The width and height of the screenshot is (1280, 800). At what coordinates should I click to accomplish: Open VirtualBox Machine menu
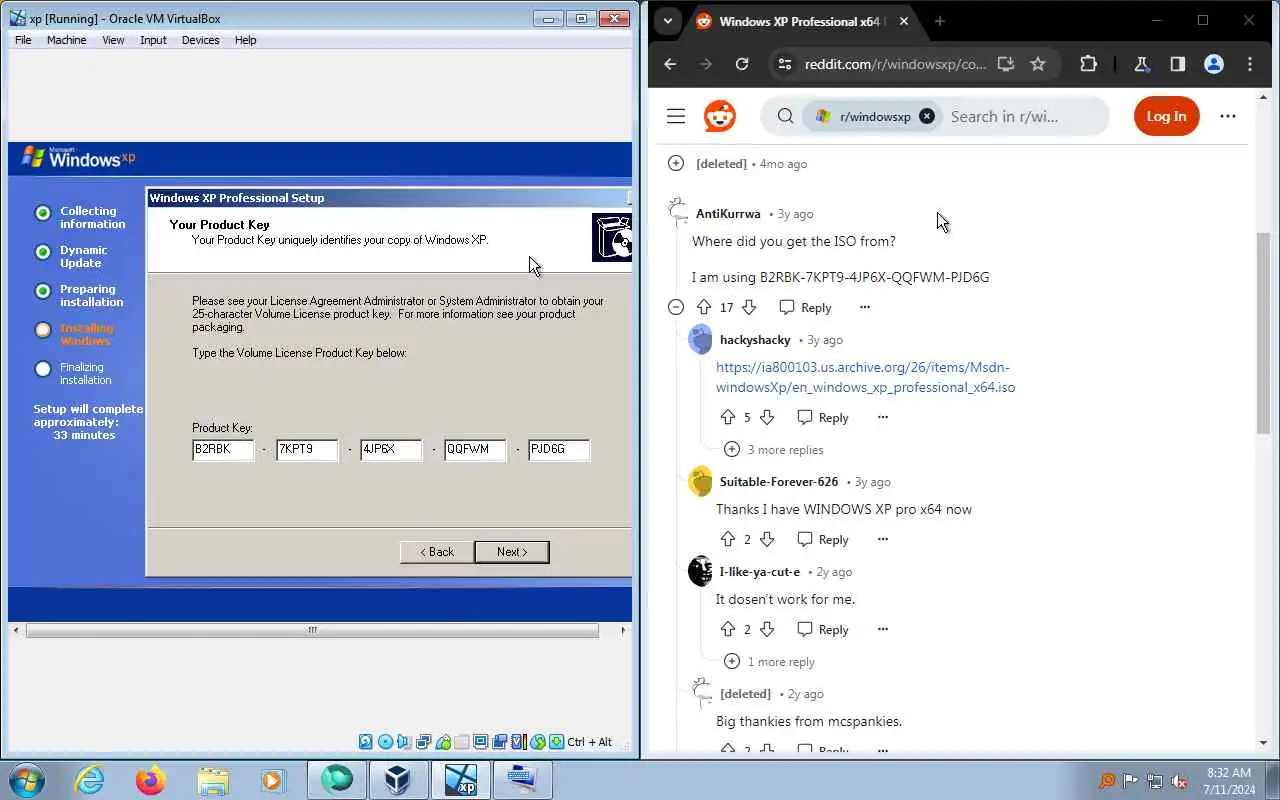[x=66, y=40]
